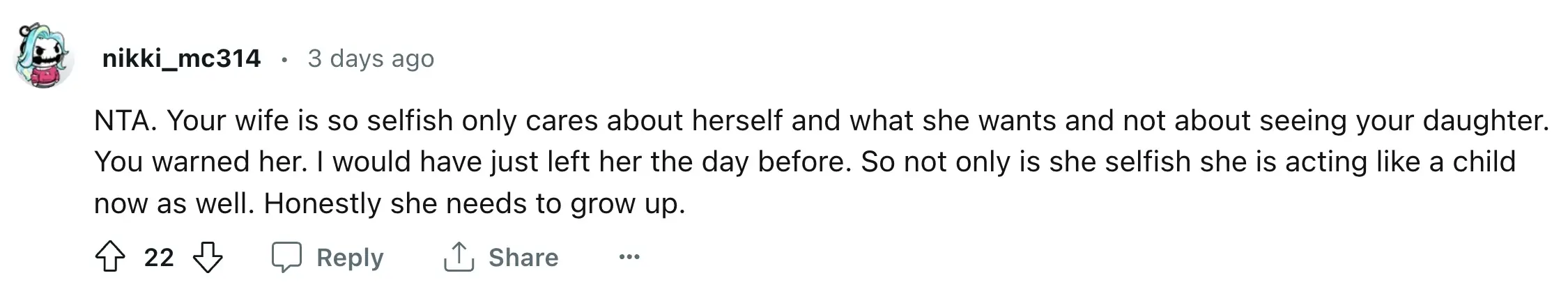The height and width of the screenshot is (287, 1568).
Task: Downvote the comment with the down arrow
Action: click(208, 257)
